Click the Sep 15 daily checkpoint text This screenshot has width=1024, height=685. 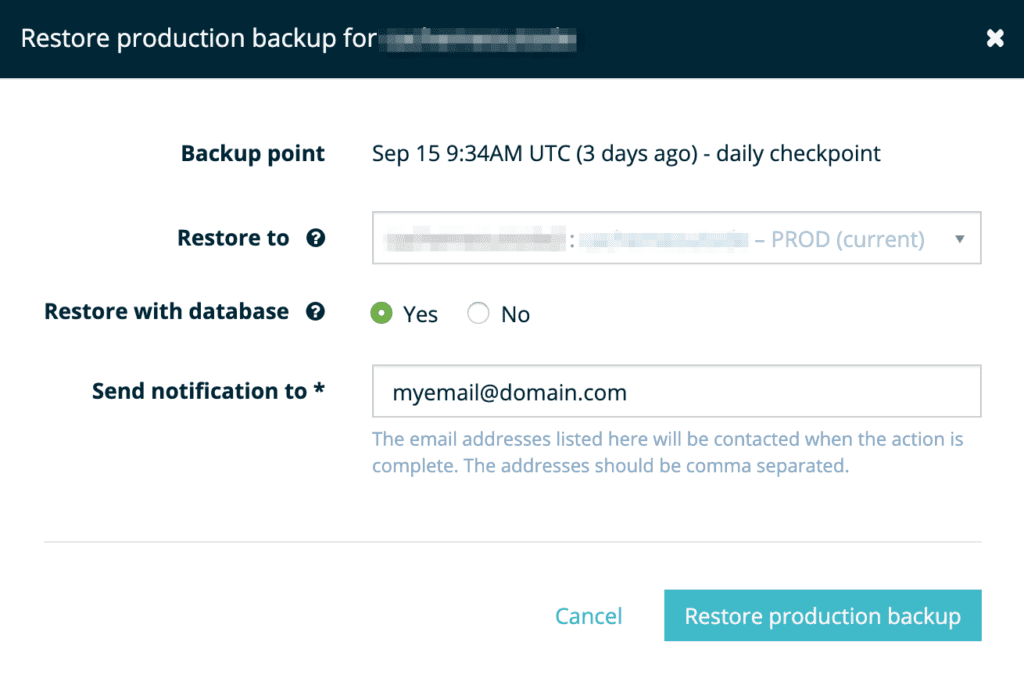626,154
